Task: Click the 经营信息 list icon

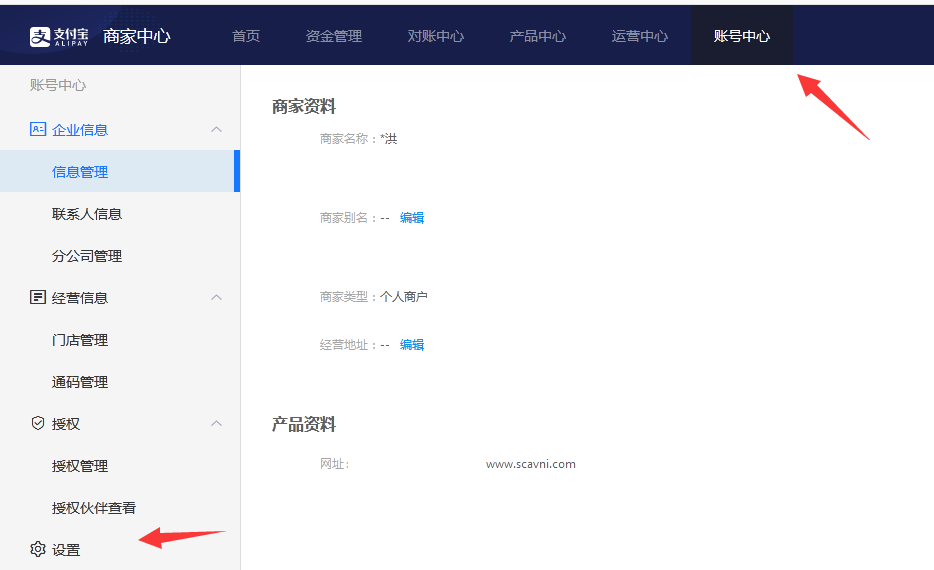Action: click(x=38, y=297)
